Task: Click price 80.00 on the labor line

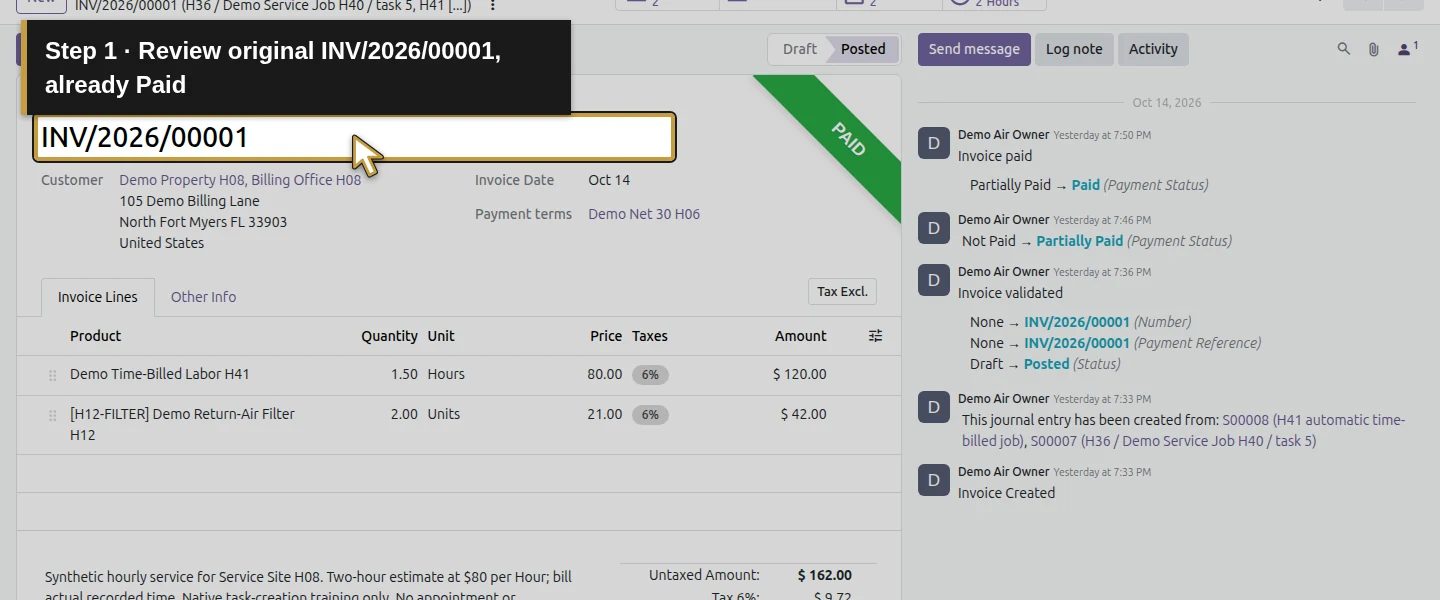Action: (x=605, y=374)
